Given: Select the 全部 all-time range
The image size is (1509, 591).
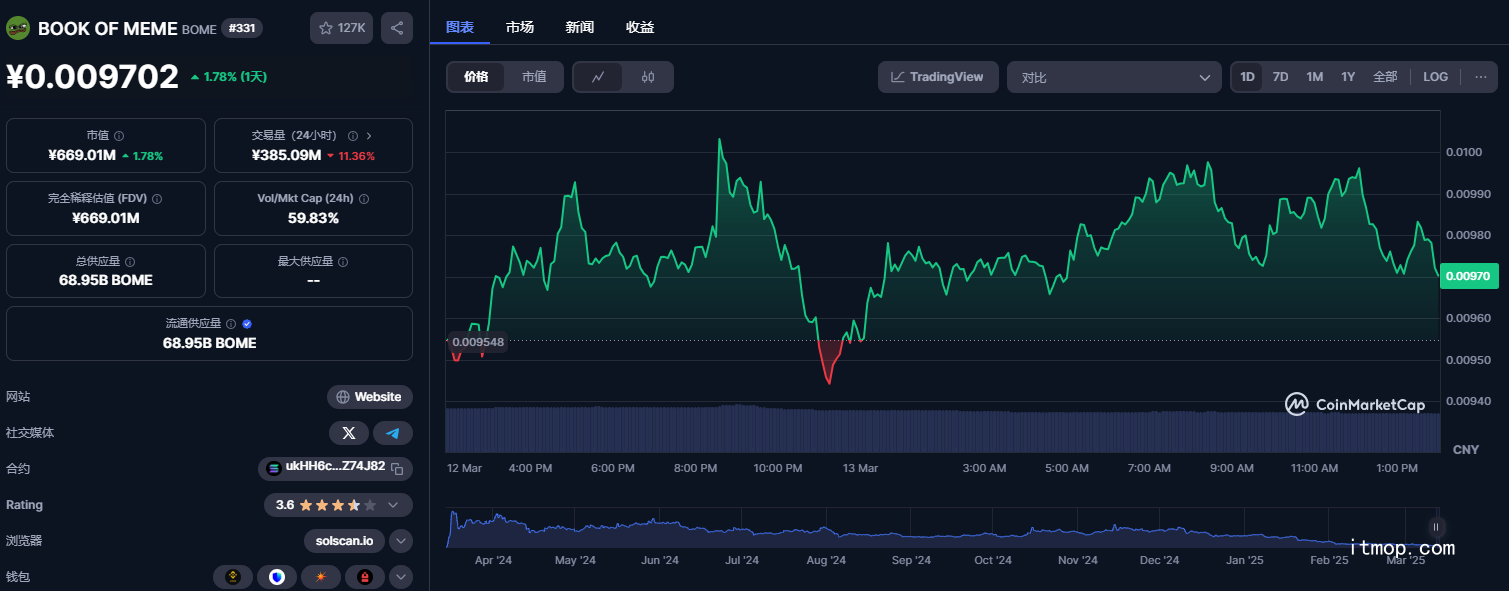Looking at the screenshot, I should (x=1385, y=77).
